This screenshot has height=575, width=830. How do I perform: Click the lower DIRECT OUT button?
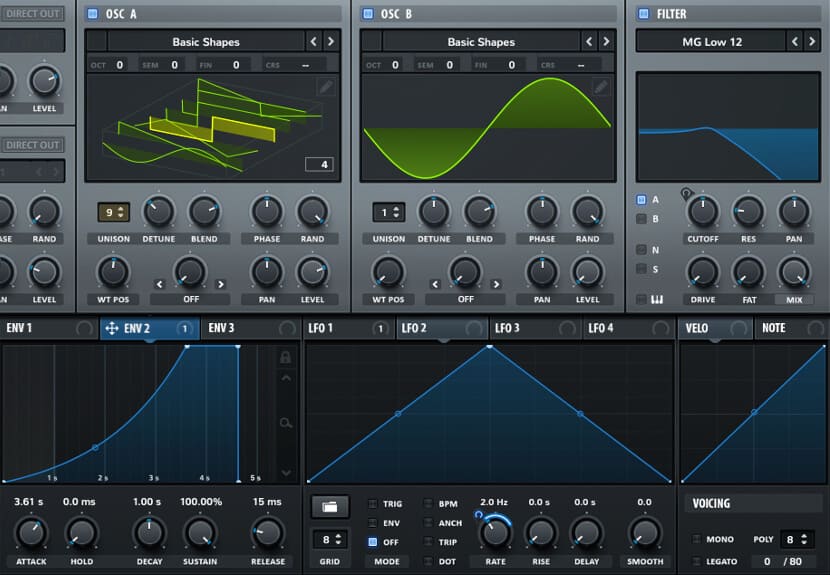pos(32,145)
